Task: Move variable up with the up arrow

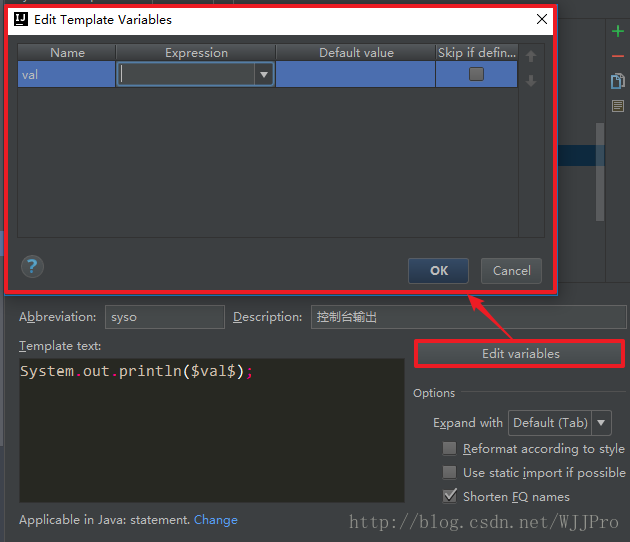Action: pos(531,57)
